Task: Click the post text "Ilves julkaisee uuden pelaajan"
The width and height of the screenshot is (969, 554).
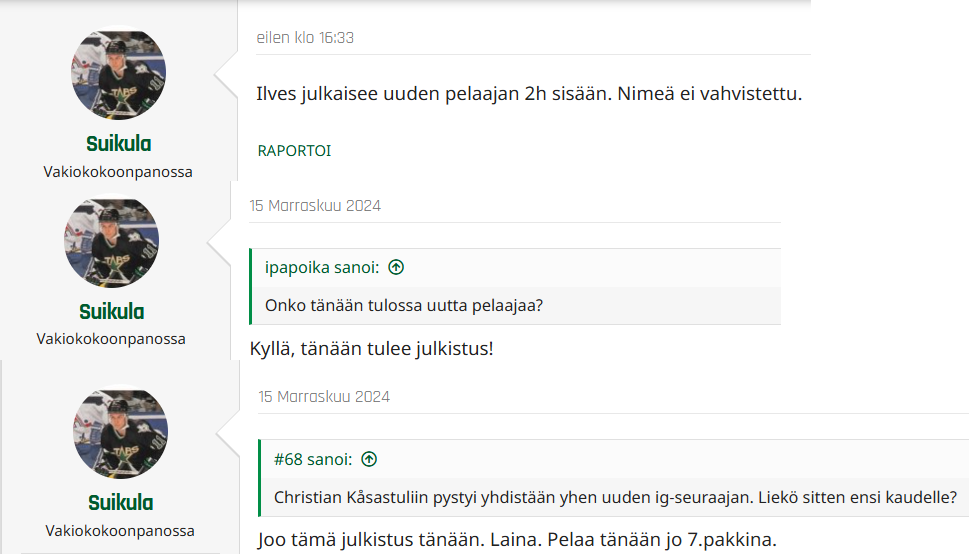Action: (x=530, y=95)
